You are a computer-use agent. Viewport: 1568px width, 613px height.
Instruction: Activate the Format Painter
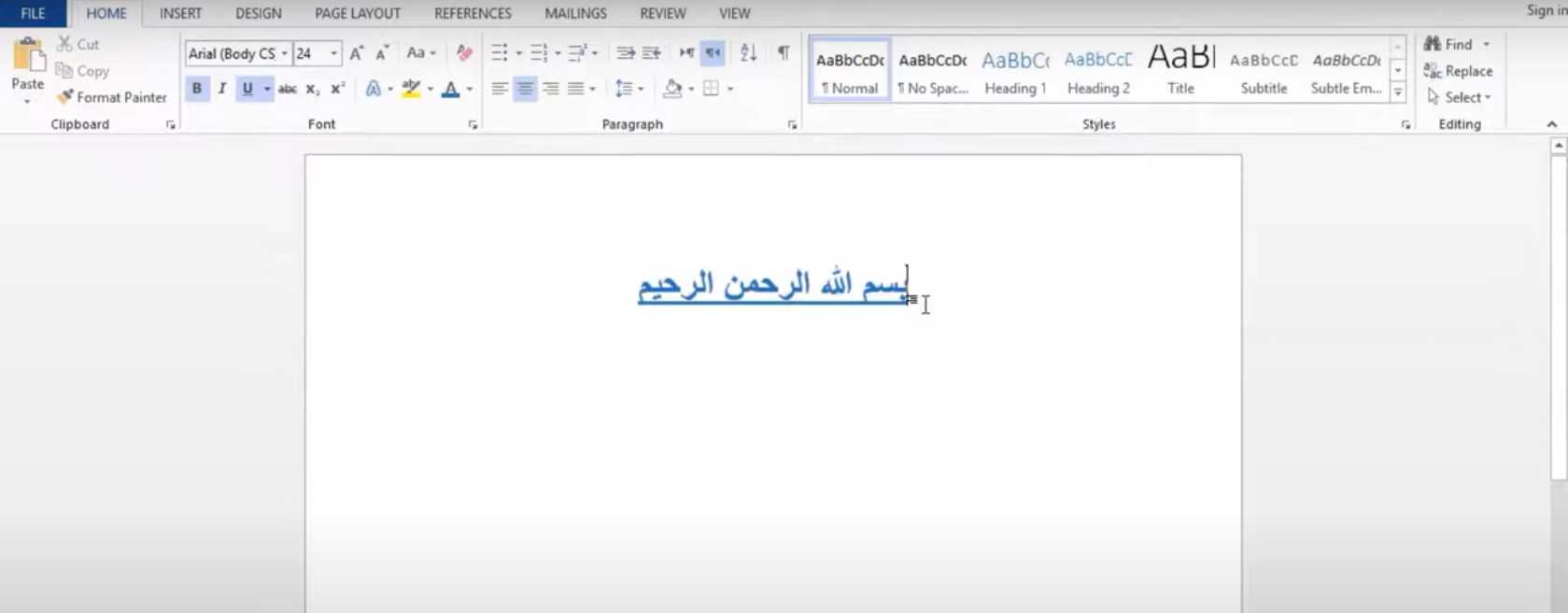point(111,97)
